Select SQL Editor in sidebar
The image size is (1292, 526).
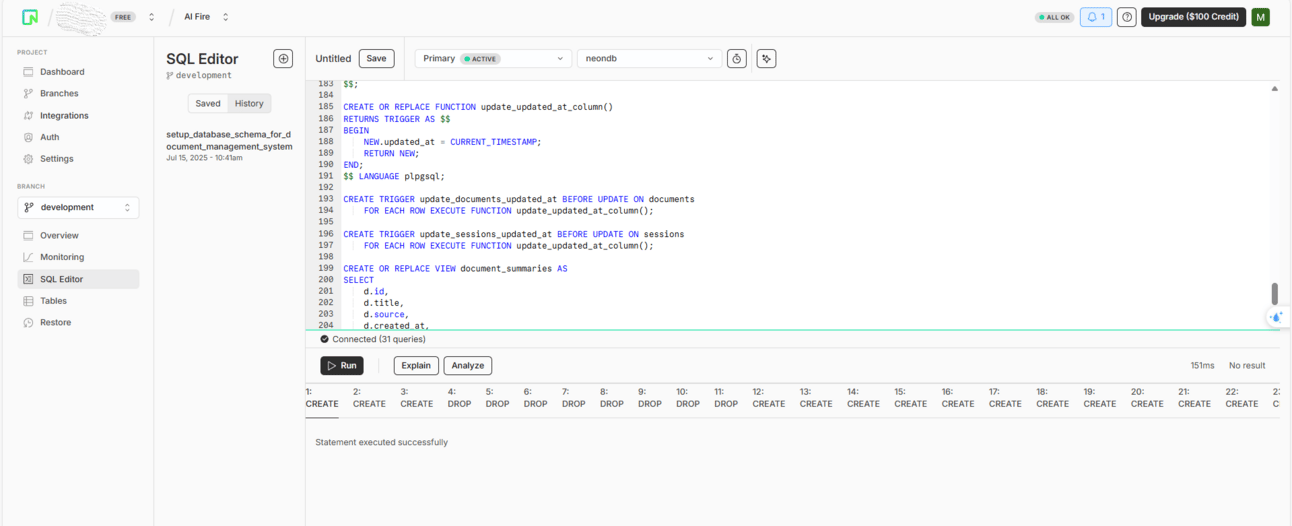point(78,279)
